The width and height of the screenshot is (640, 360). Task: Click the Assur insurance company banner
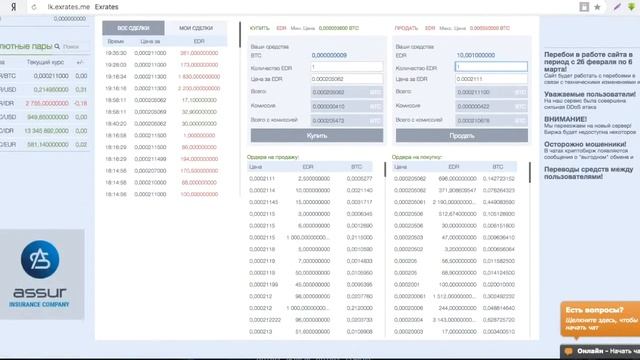pos(42,274)
